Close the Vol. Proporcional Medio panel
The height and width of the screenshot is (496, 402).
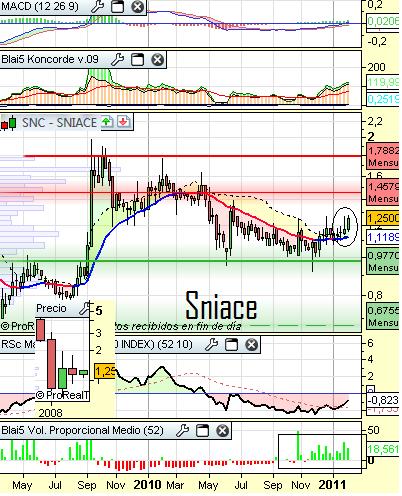coord(222,430)
